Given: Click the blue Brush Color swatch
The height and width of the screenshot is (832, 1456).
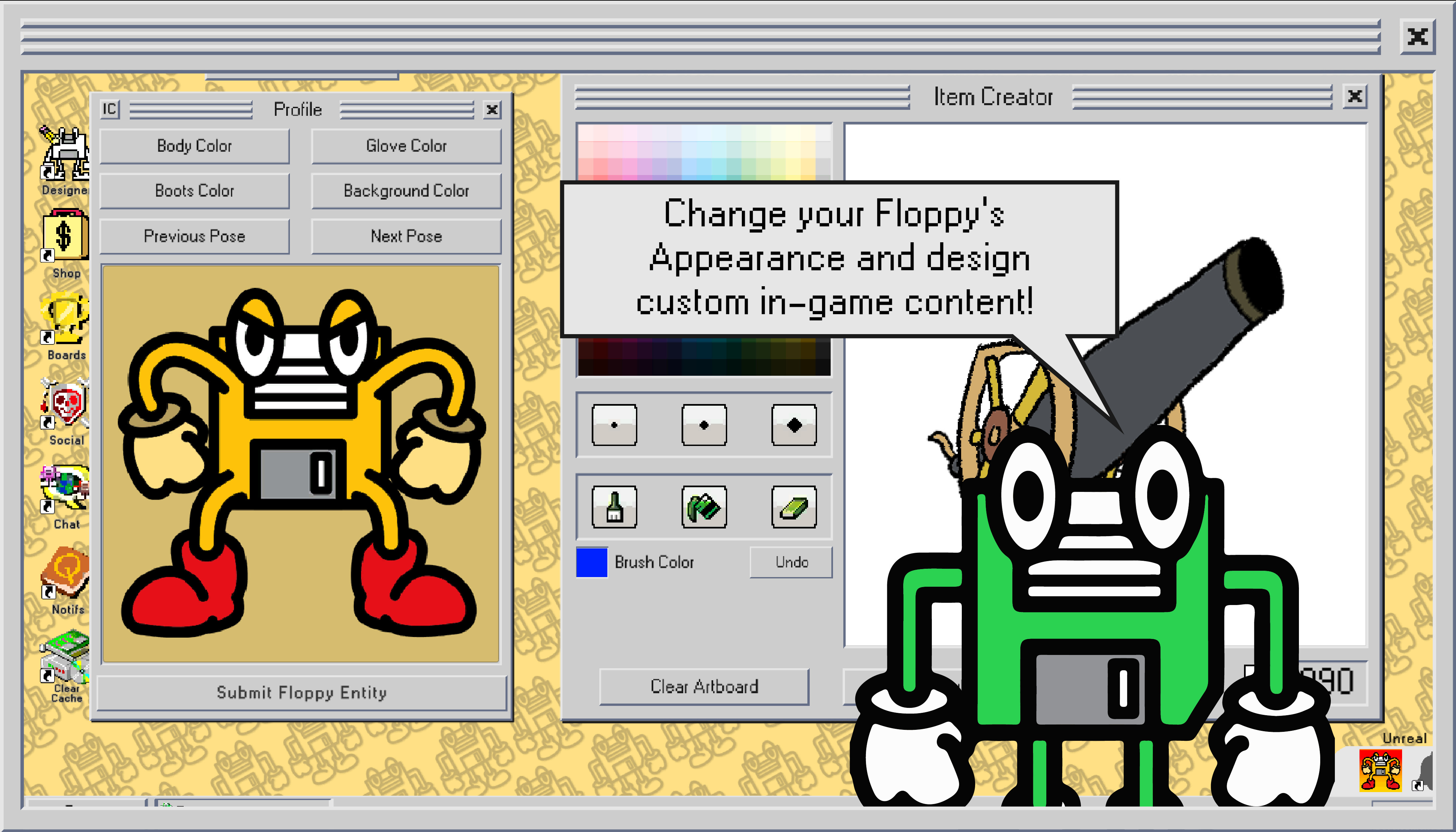Looking at the screenshot, I should 592,562.
